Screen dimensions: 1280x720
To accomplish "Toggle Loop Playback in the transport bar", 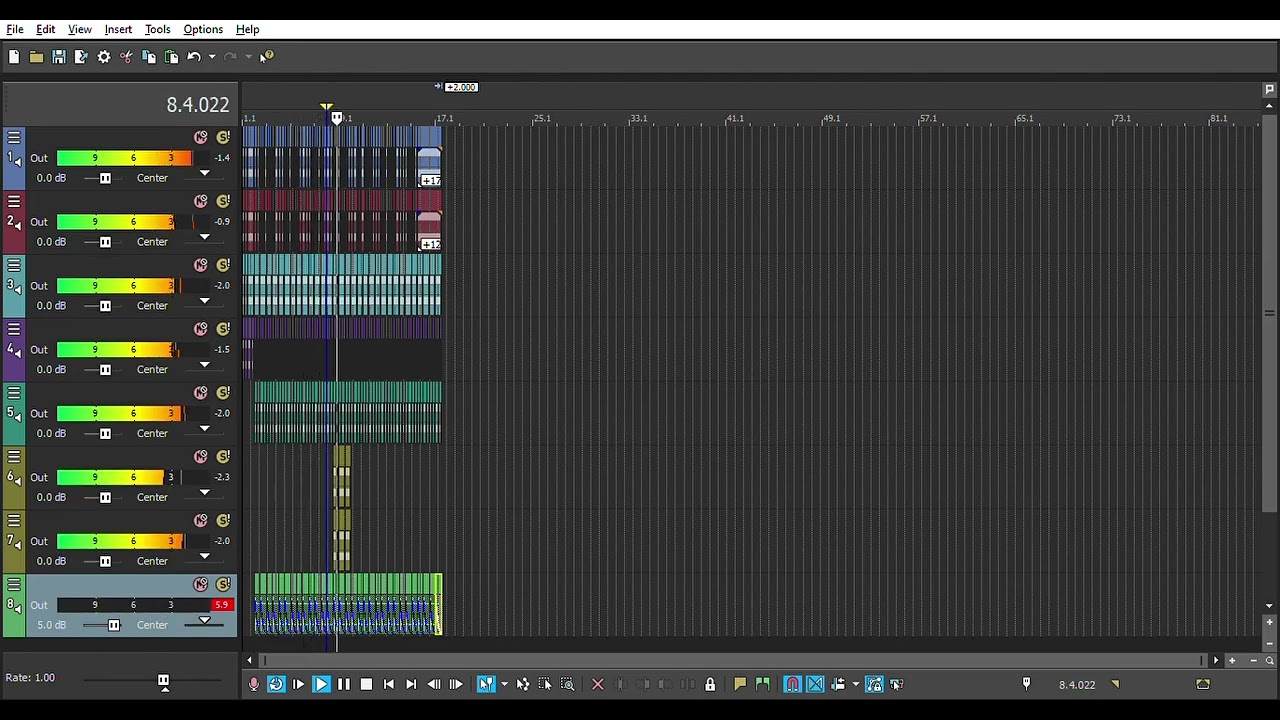I will (x=276, y=685).
